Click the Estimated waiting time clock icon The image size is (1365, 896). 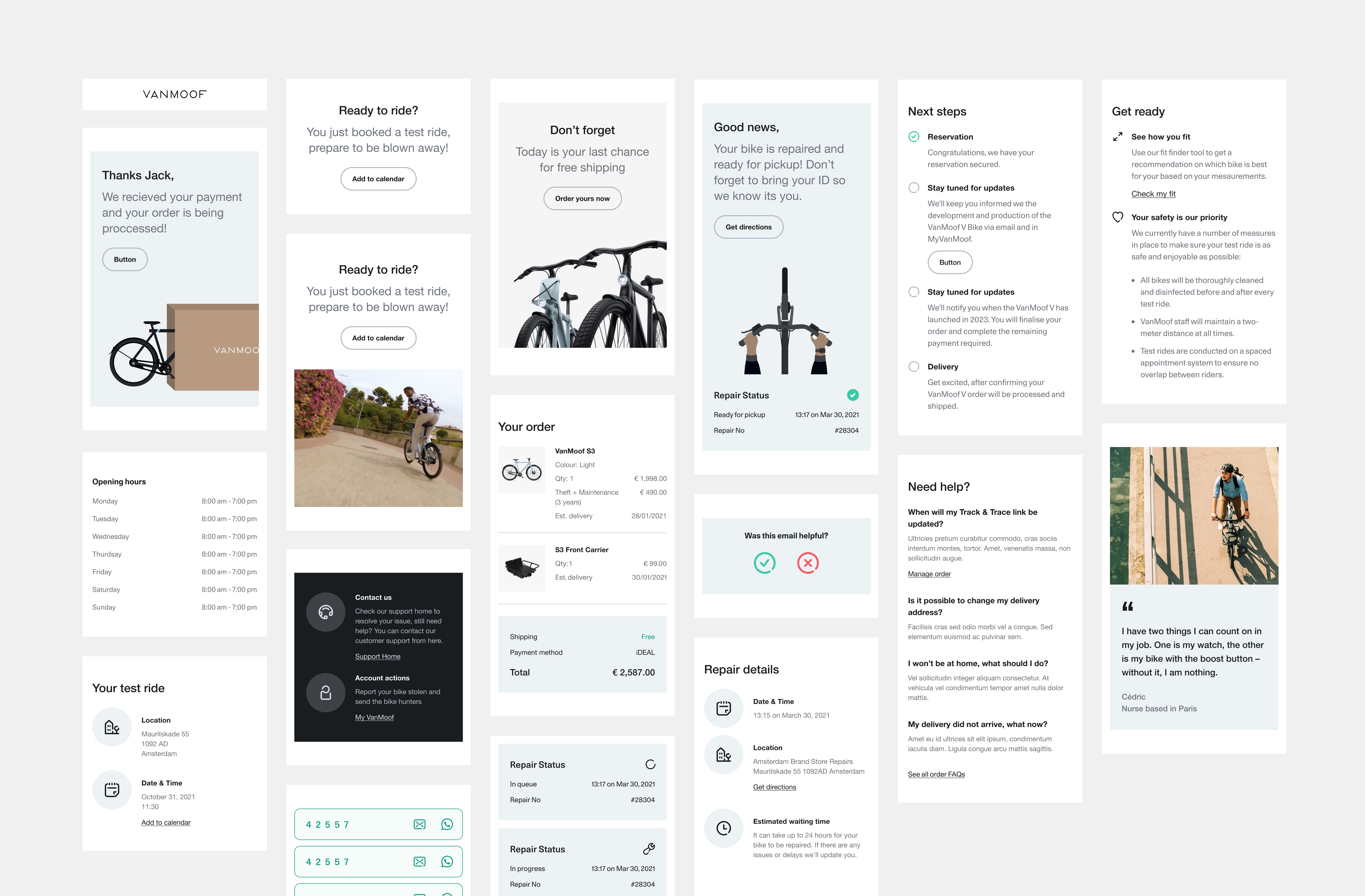pos(724,828)
